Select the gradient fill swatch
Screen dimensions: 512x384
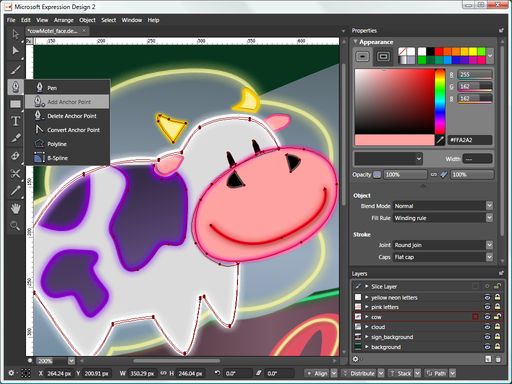click(403, 60)
